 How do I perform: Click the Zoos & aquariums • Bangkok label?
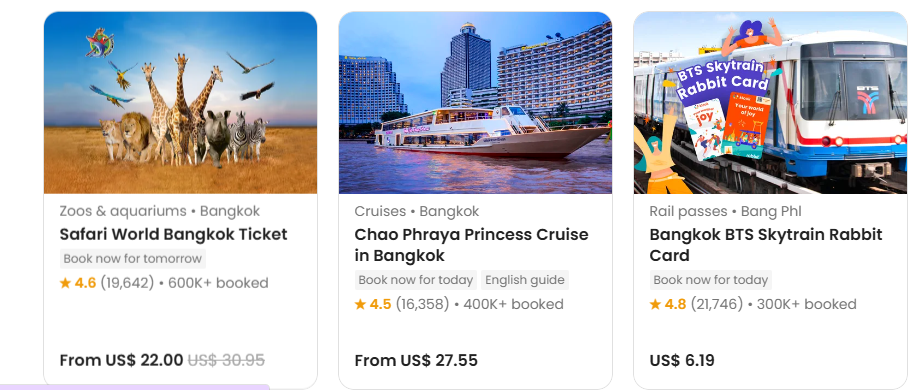(x=159, y=211)
